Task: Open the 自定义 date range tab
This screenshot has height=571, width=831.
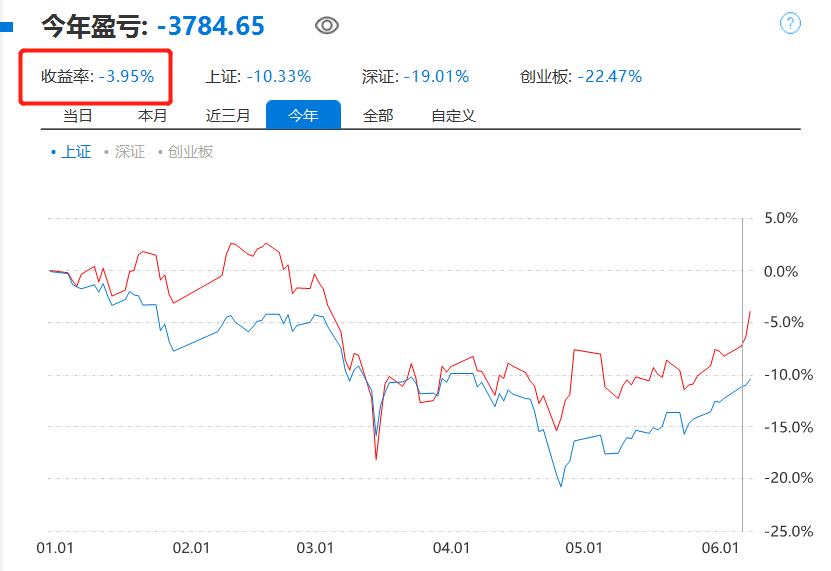Action: click(x=453, y=115)
